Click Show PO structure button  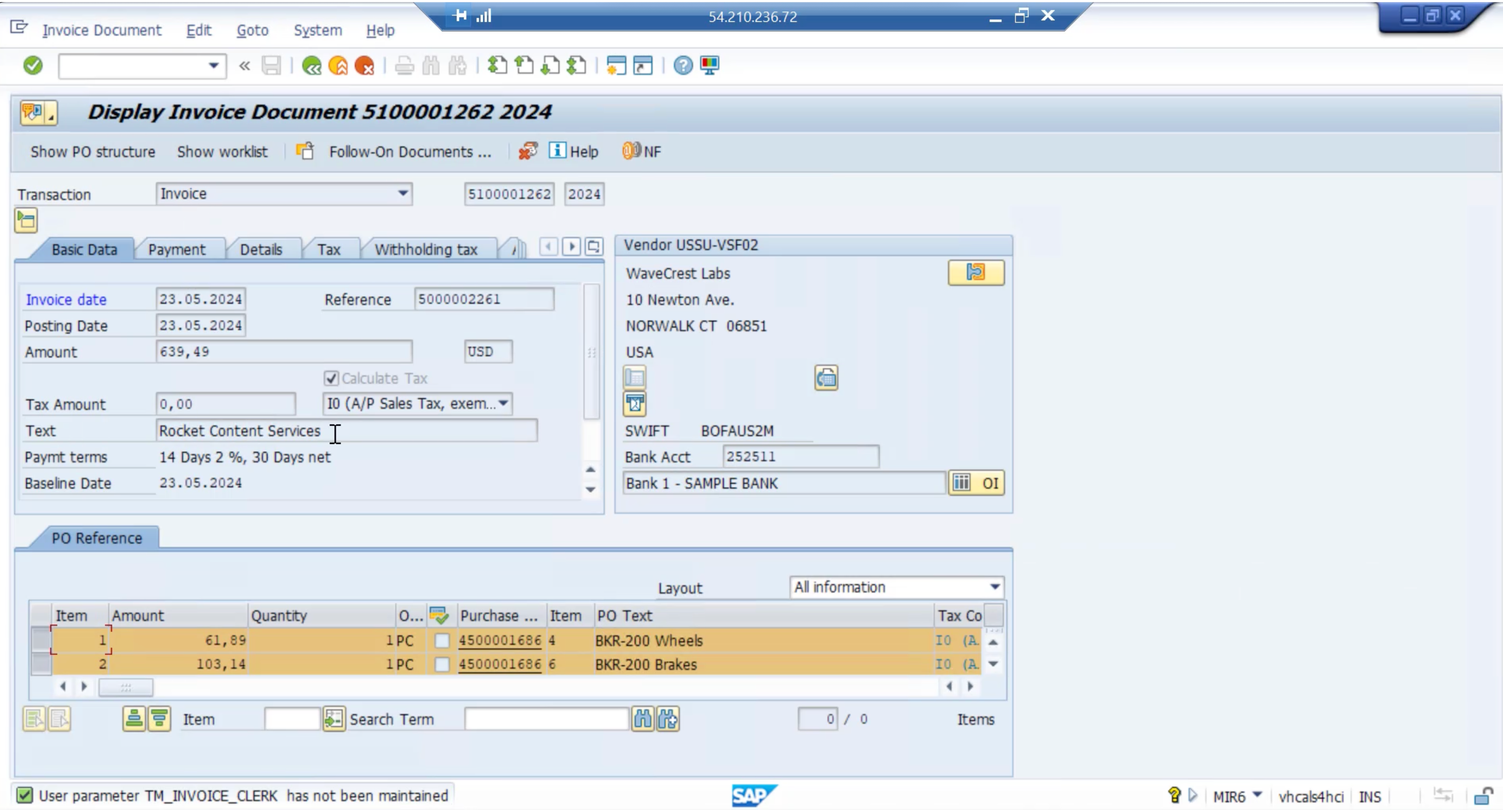(93, 151)
